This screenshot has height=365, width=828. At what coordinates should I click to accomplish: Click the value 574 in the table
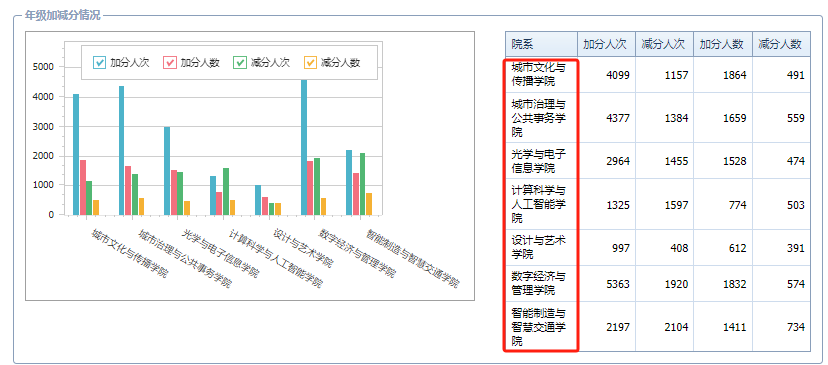pos(796,284)
